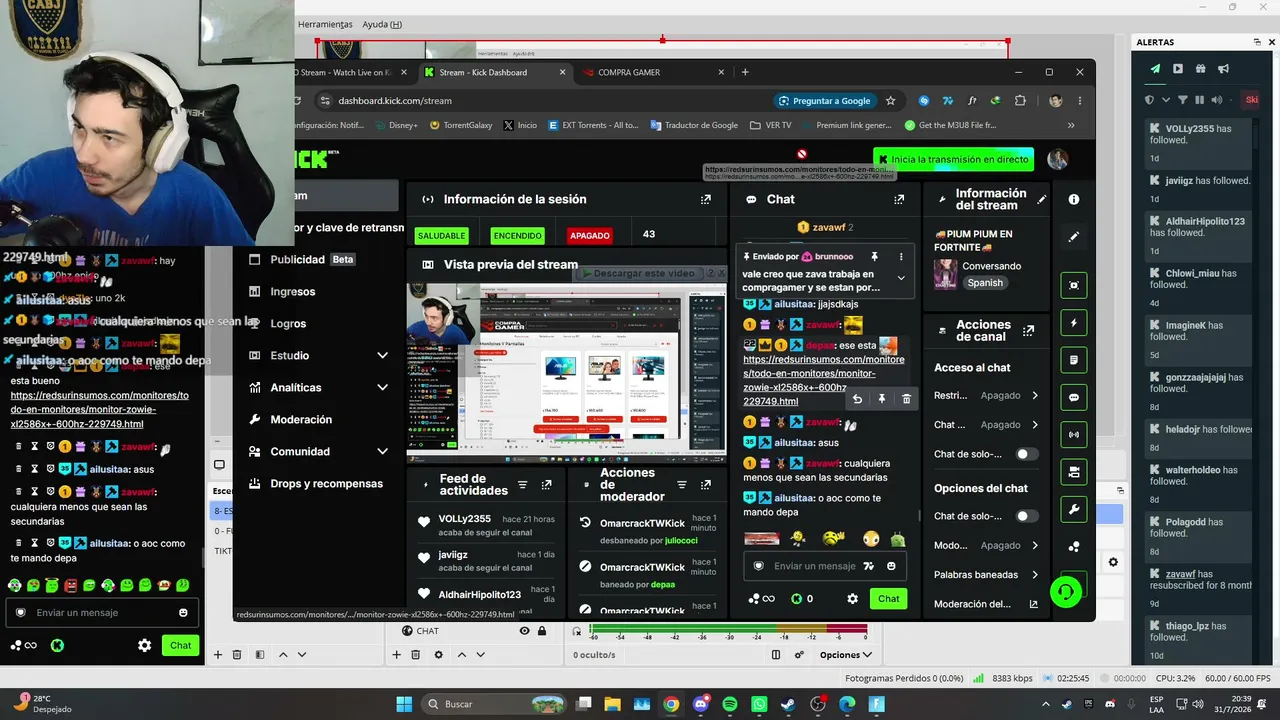
Task: Open the Modo... Apagado chat option
Action: (986, 546)
